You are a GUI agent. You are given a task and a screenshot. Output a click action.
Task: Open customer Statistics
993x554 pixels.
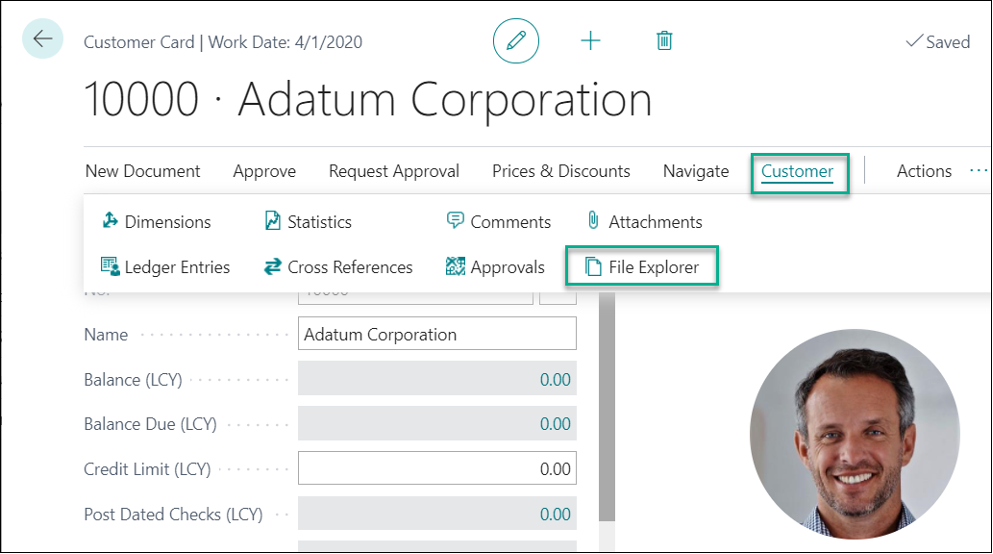point(308,222)
